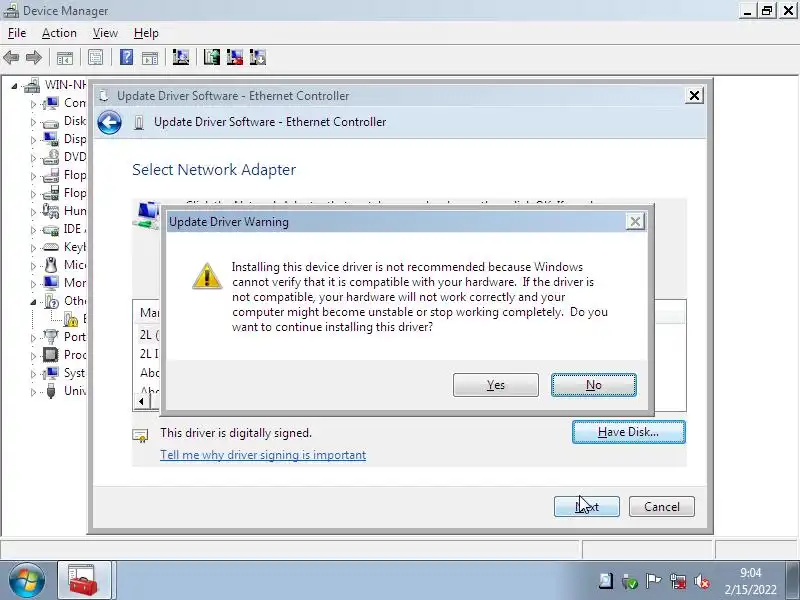Click the WIN-NH computer root node icon
Screen dimensions: 800x600
pos(32,85)
